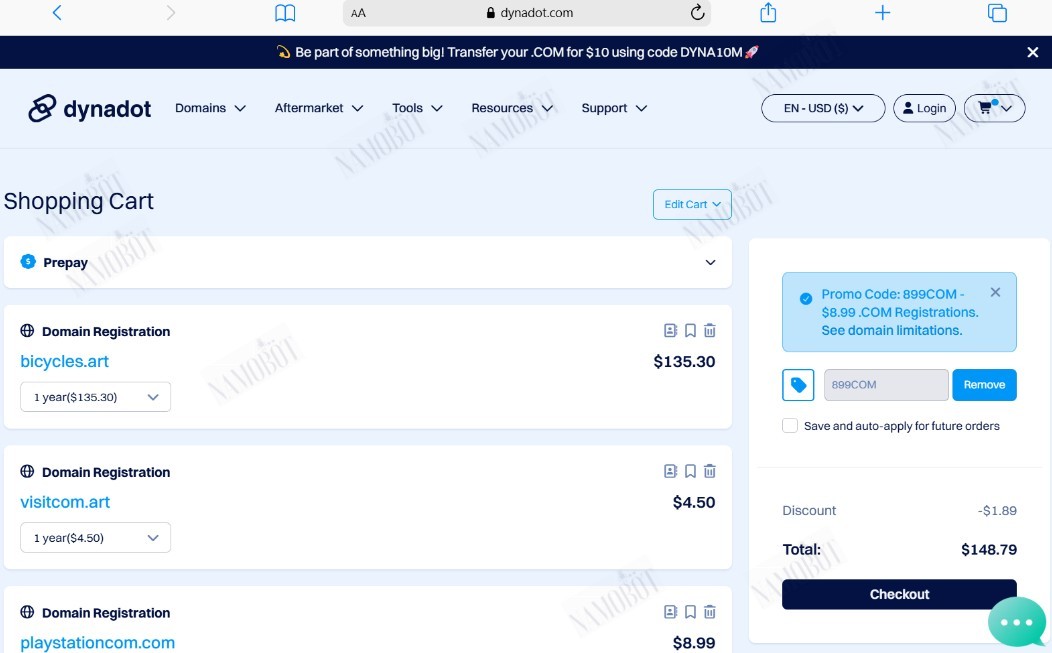Open the Aftermarket menu
Image resolution: width=1052 pixels, height=653 pixels.
(319, 108)
